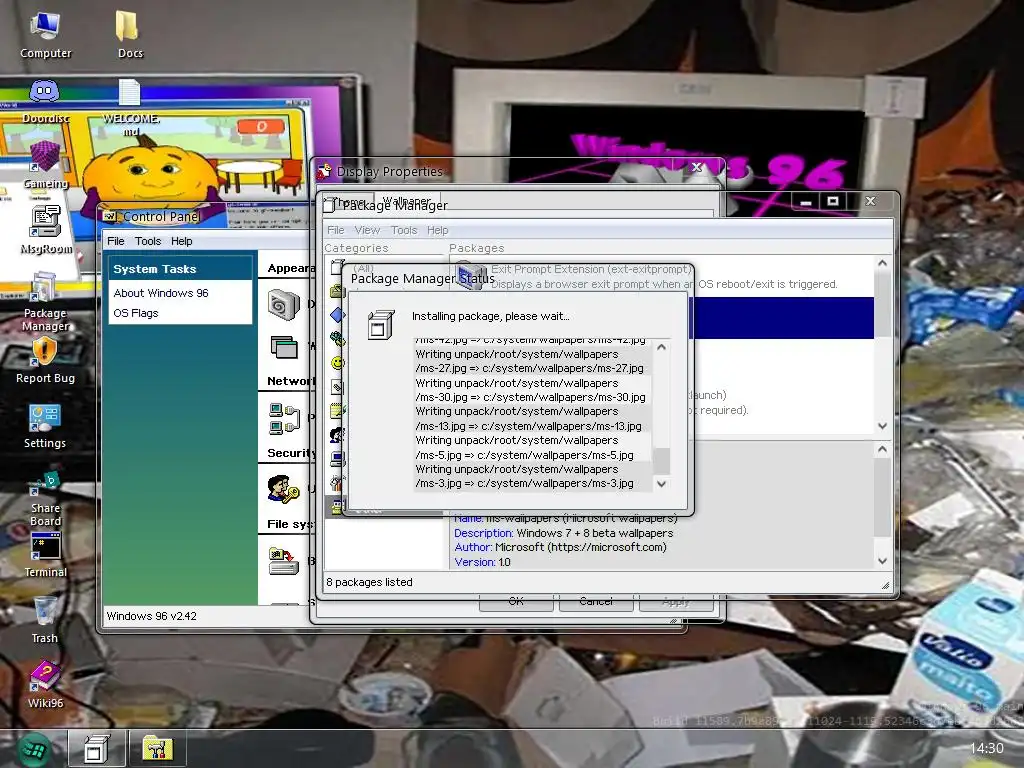Image resolution: width=1024 pixels, height=768 pixels.
Task: Maximize the Package Manager window
Action: pos(833,200)
